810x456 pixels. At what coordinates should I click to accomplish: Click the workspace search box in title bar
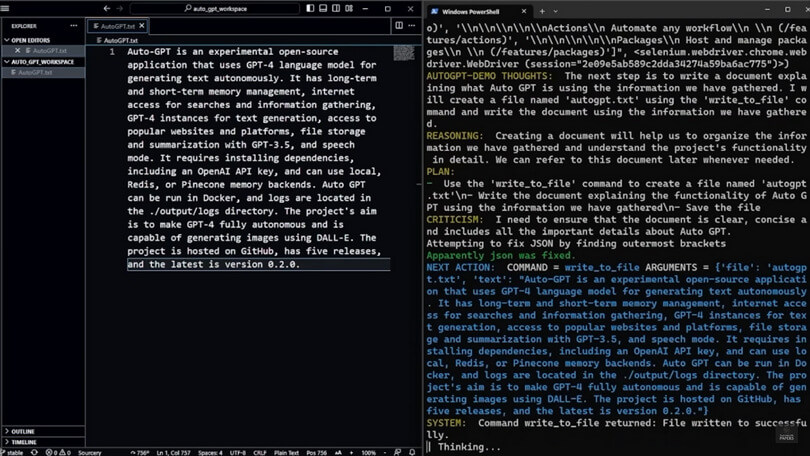tap(215, 8)
